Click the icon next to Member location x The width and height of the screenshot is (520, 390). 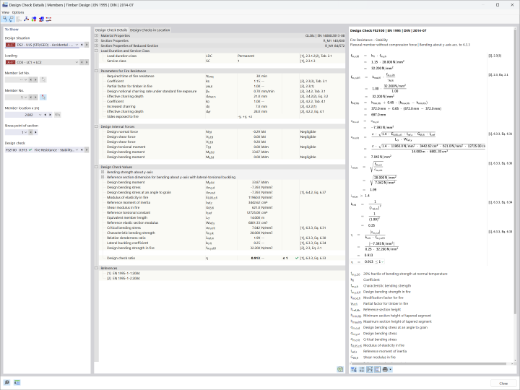[x=57, y=115]
